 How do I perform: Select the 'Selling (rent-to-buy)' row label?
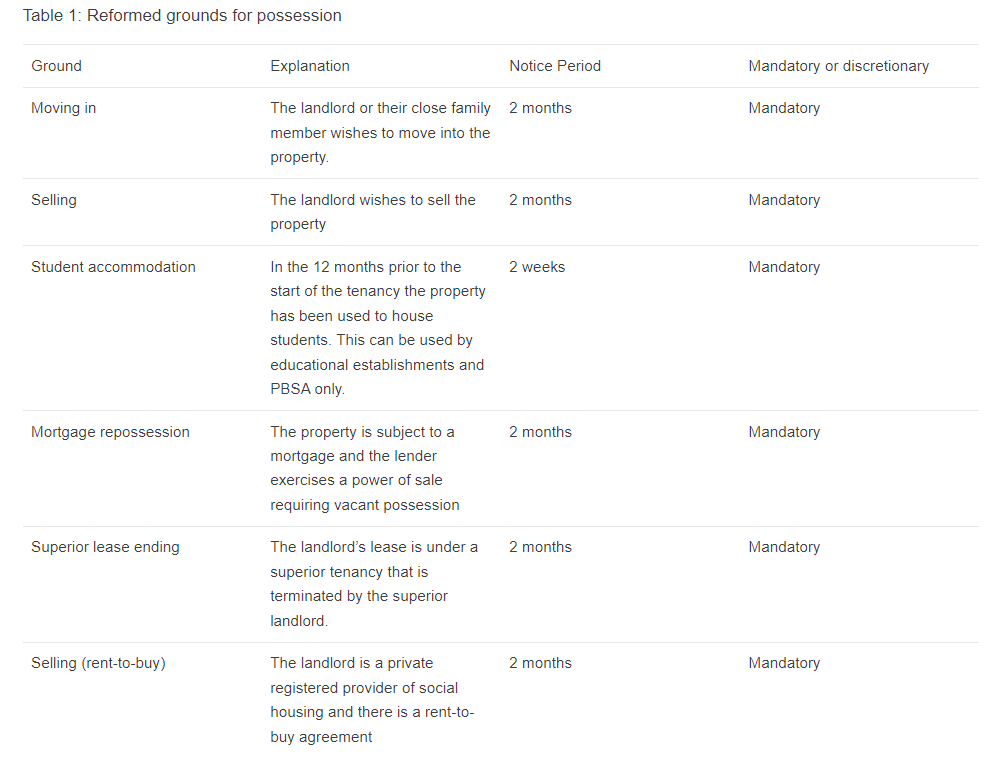pos(98,663)
